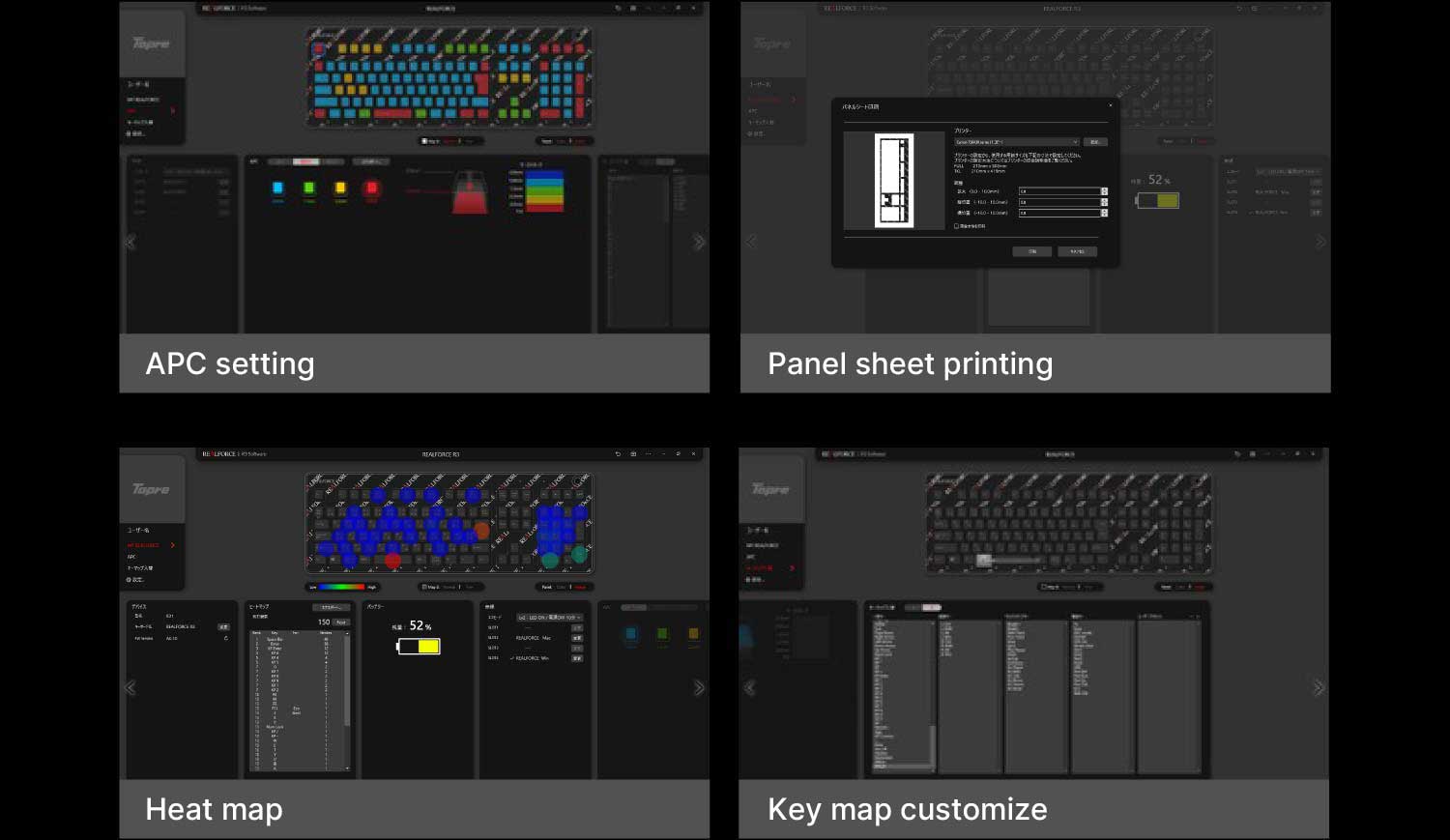Click right chevron arrow in Heat map window
1450x840 pixels.
coord(699,687)
